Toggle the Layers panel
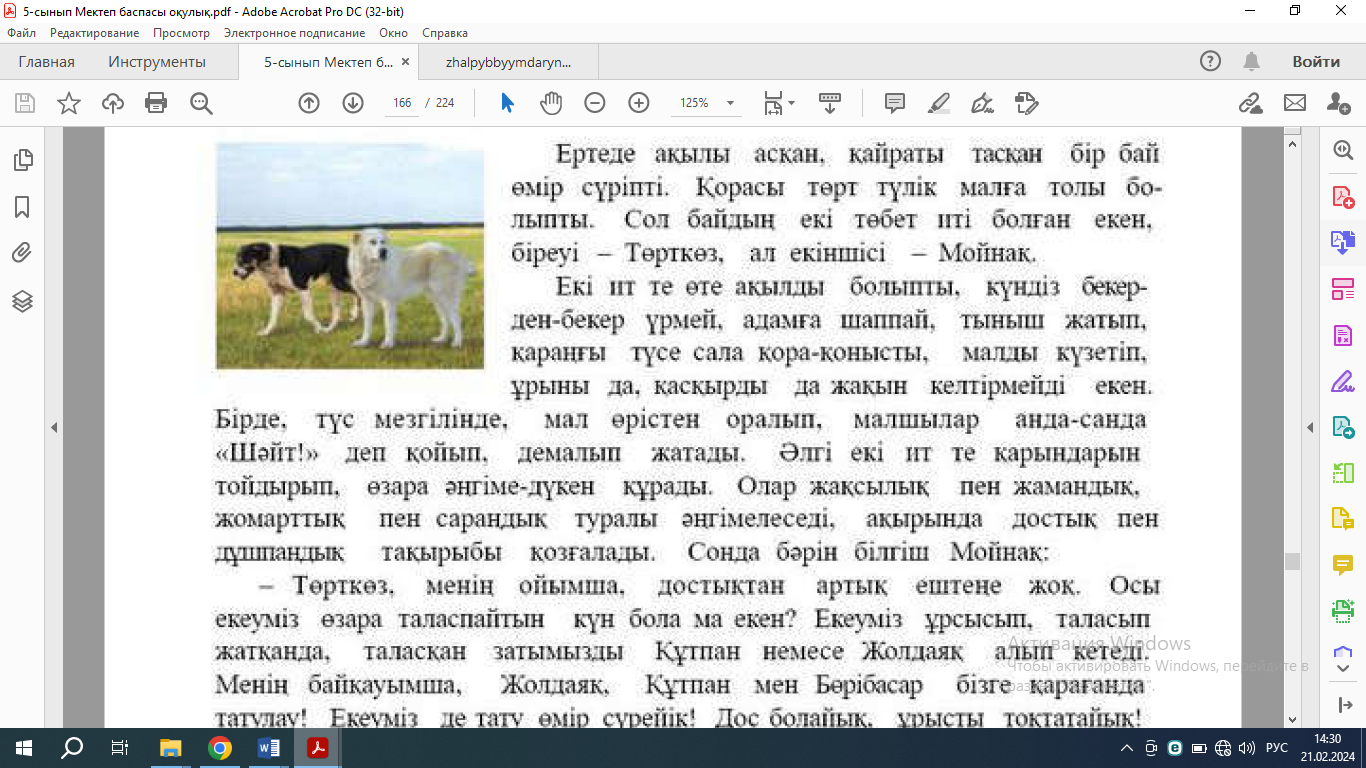 [22, 301]
